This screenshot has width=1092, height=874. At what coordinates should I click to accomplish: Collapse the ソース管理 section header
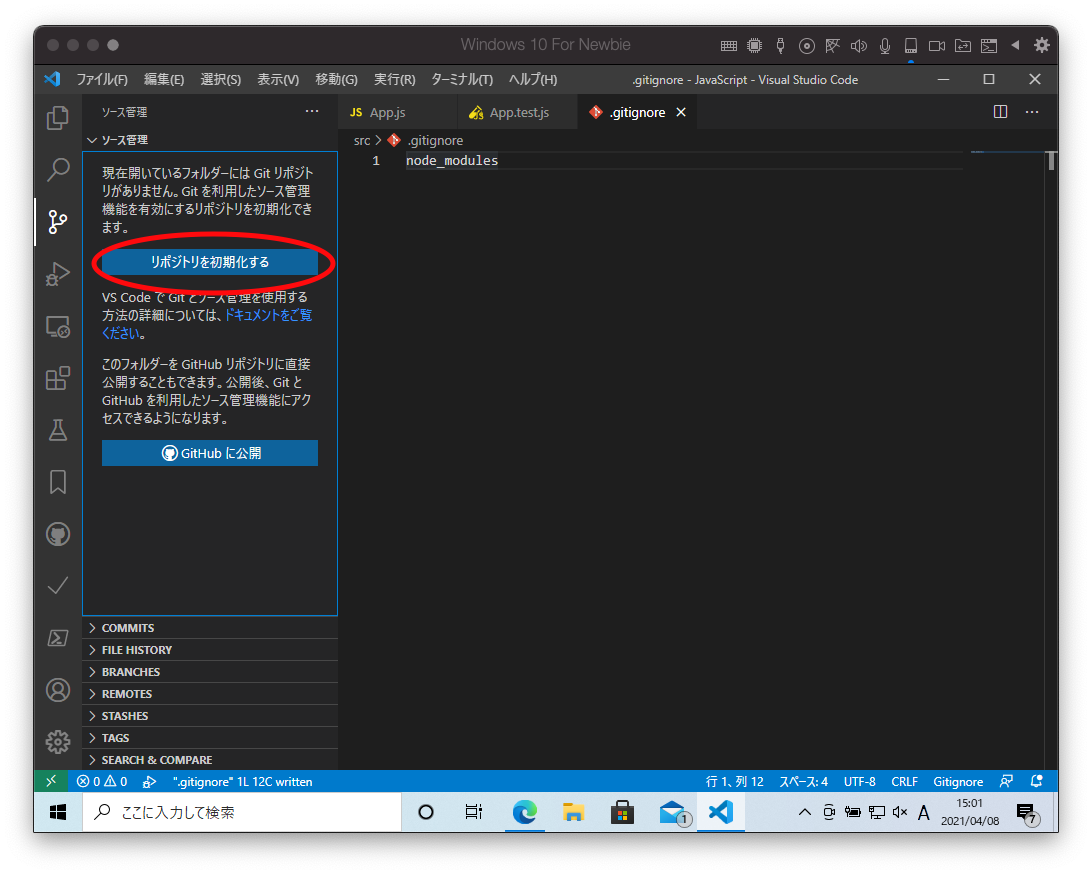[x=210, y=140]
